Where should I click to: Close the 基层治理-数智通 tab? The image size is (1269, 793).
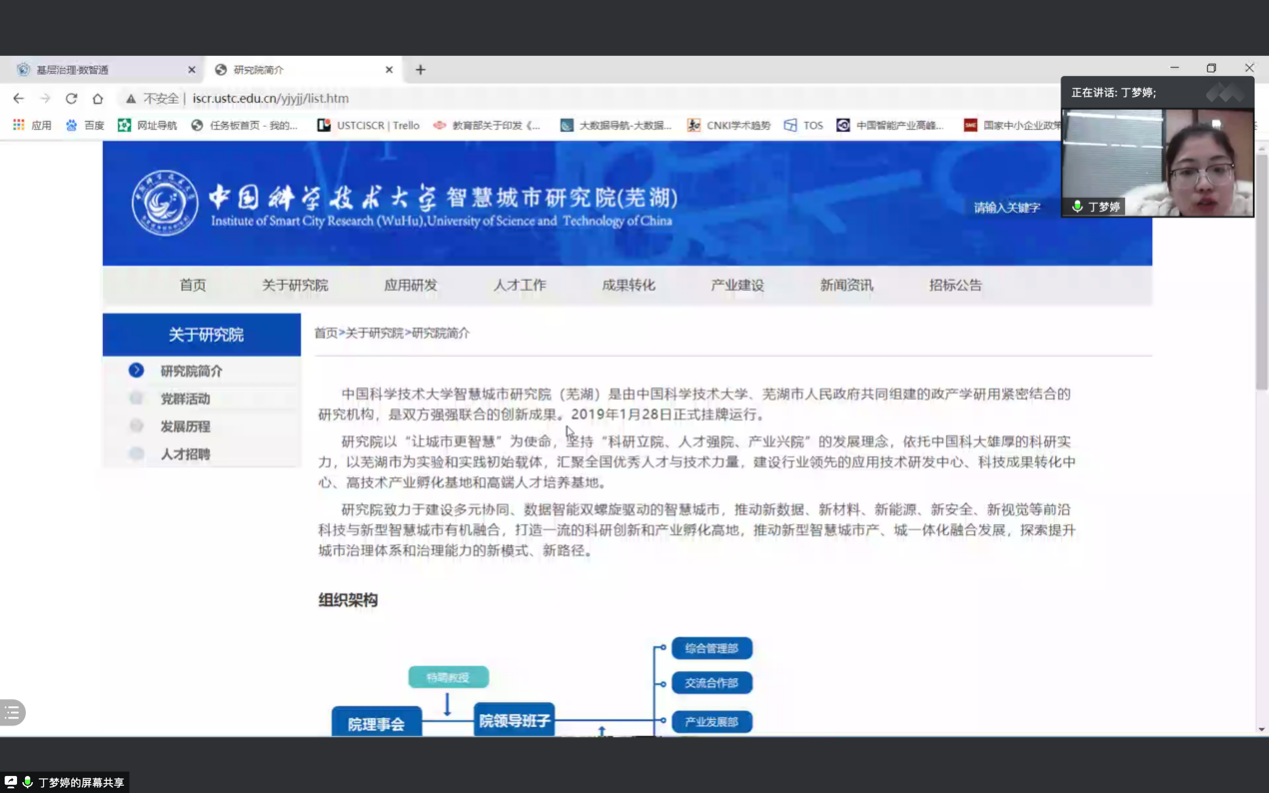point(191,70)
